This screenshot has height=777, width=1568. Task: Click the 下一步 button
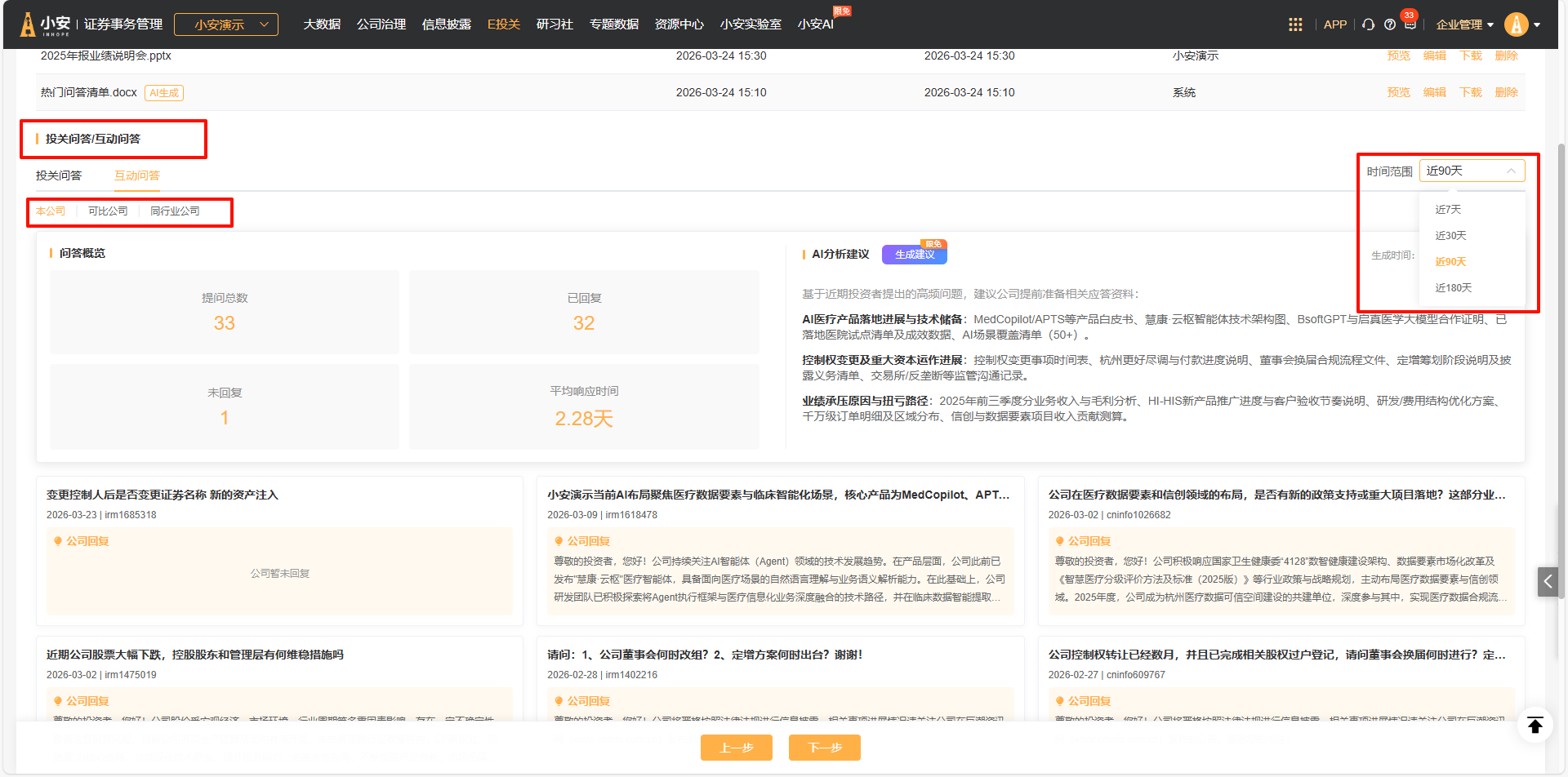(x=824, y=748)
